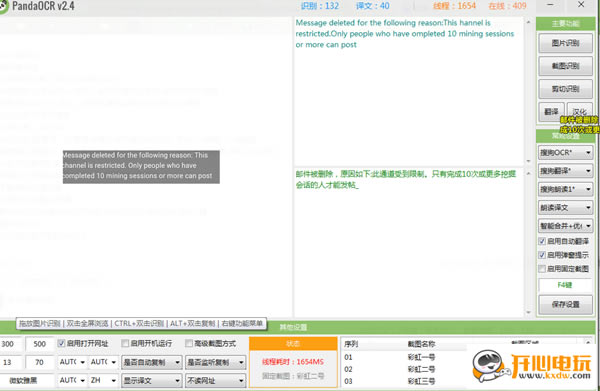Open the 是否监听复制 dropdown
Viewport: 600px width, 391px height.
click(215, 362)
